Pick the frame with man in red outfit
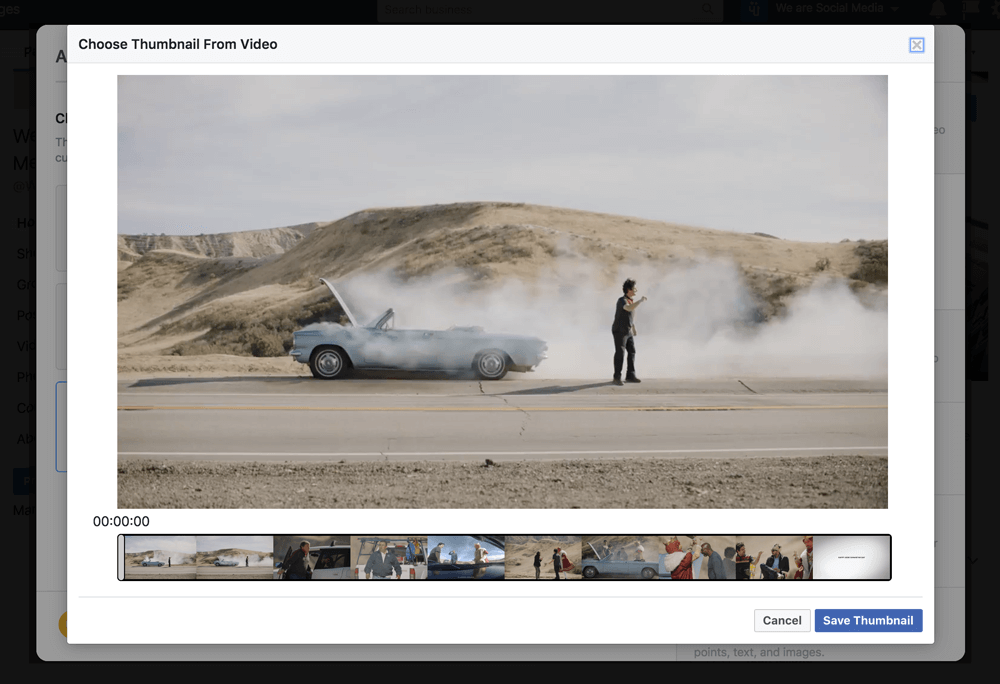This screenshot has width=1000, height=684. click(697, 558)
